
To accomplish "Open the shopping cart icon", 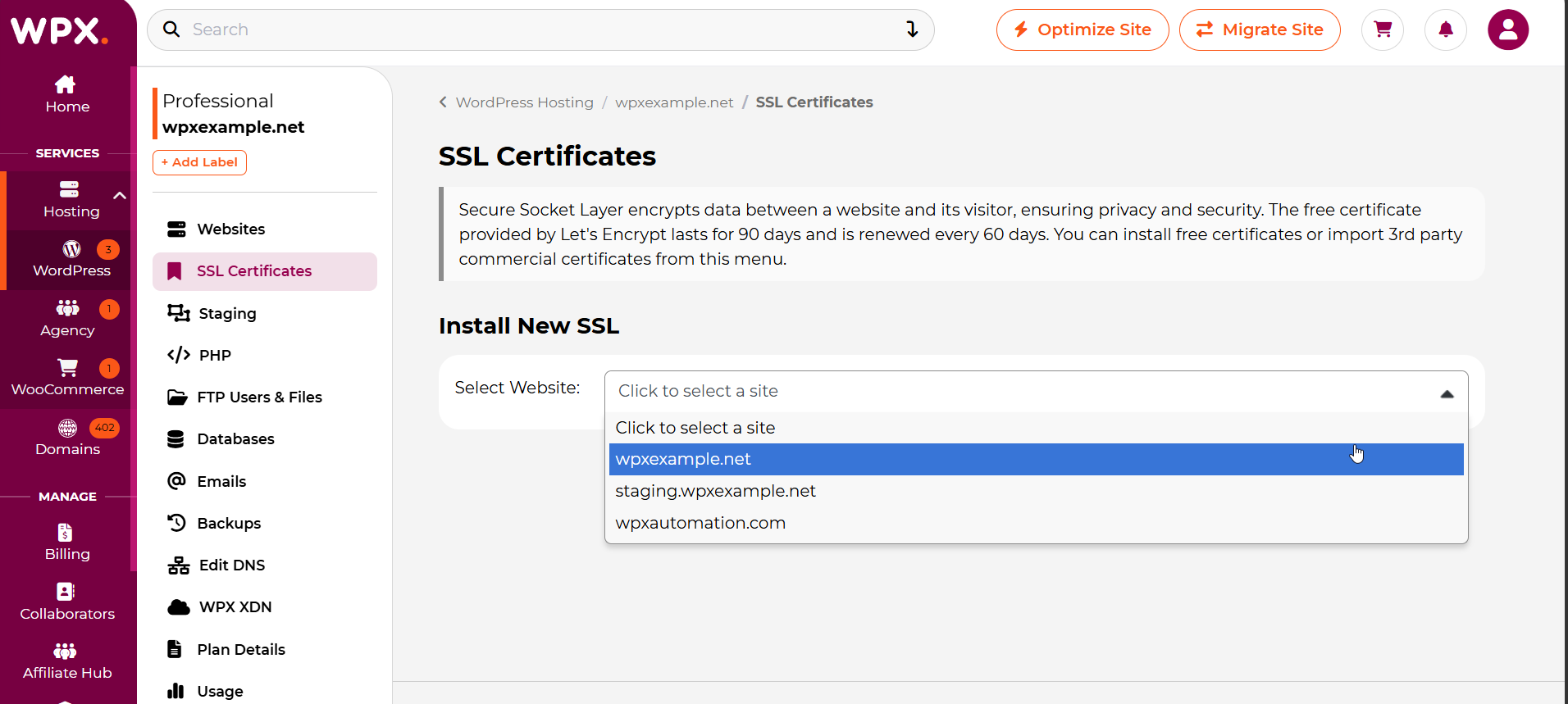I will [1383, 30].
